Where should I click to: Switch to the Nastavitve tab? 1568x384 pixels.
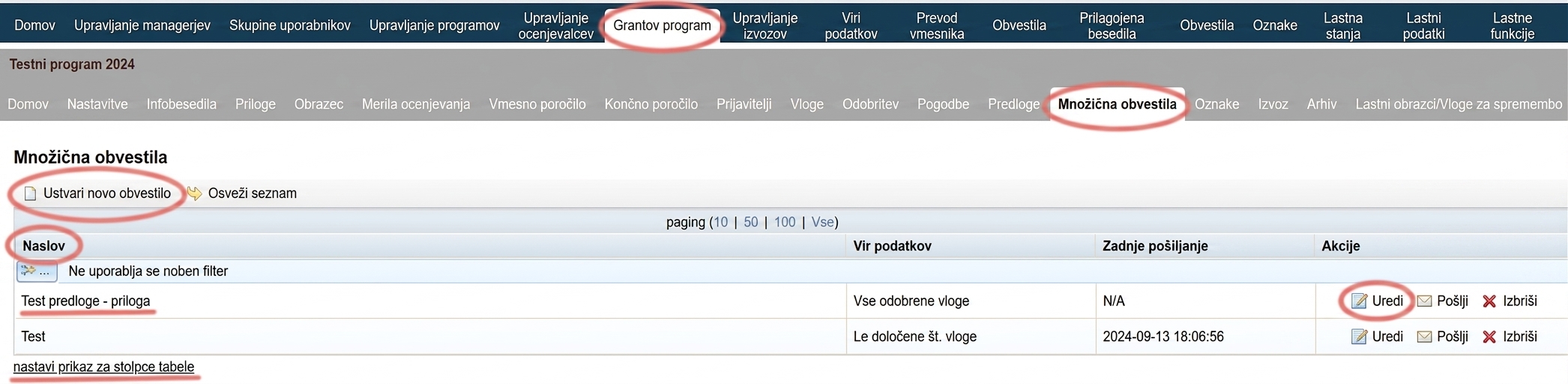[x=97, y=104]
